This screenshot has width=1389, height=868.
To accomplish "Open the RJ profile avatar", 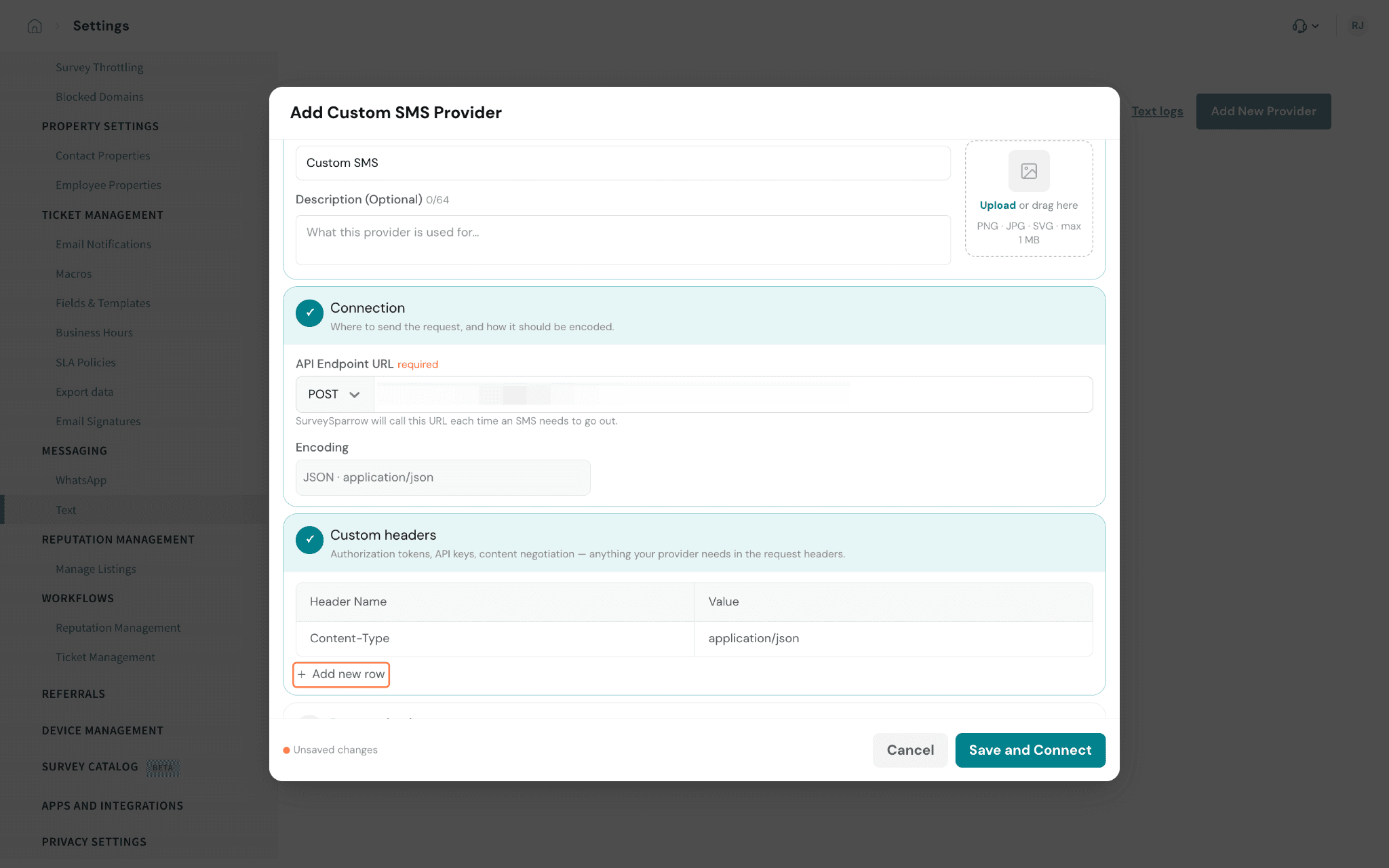I will point(1357,26).
